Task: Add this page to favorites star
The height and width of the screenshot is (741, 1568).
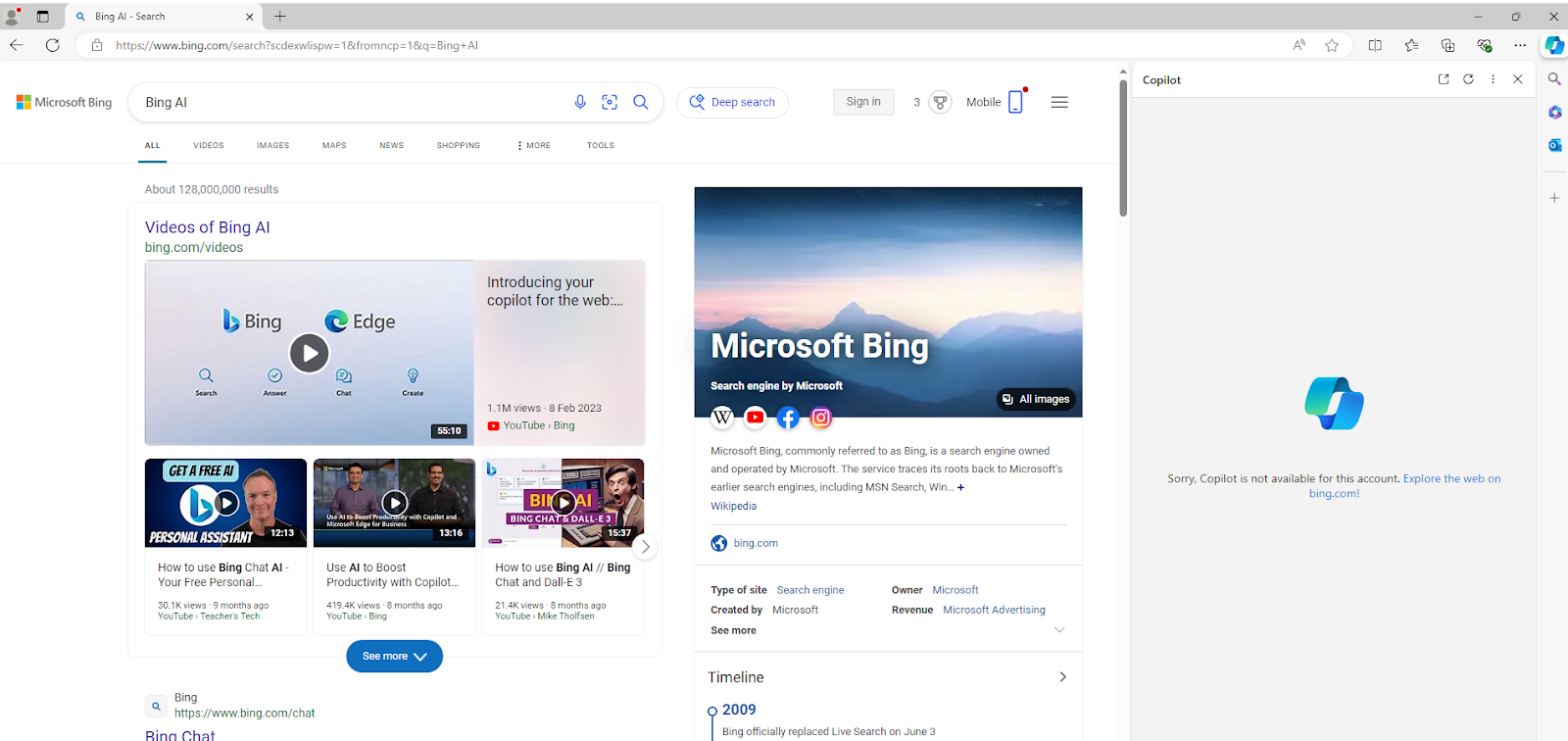Action: point(1332,45)
